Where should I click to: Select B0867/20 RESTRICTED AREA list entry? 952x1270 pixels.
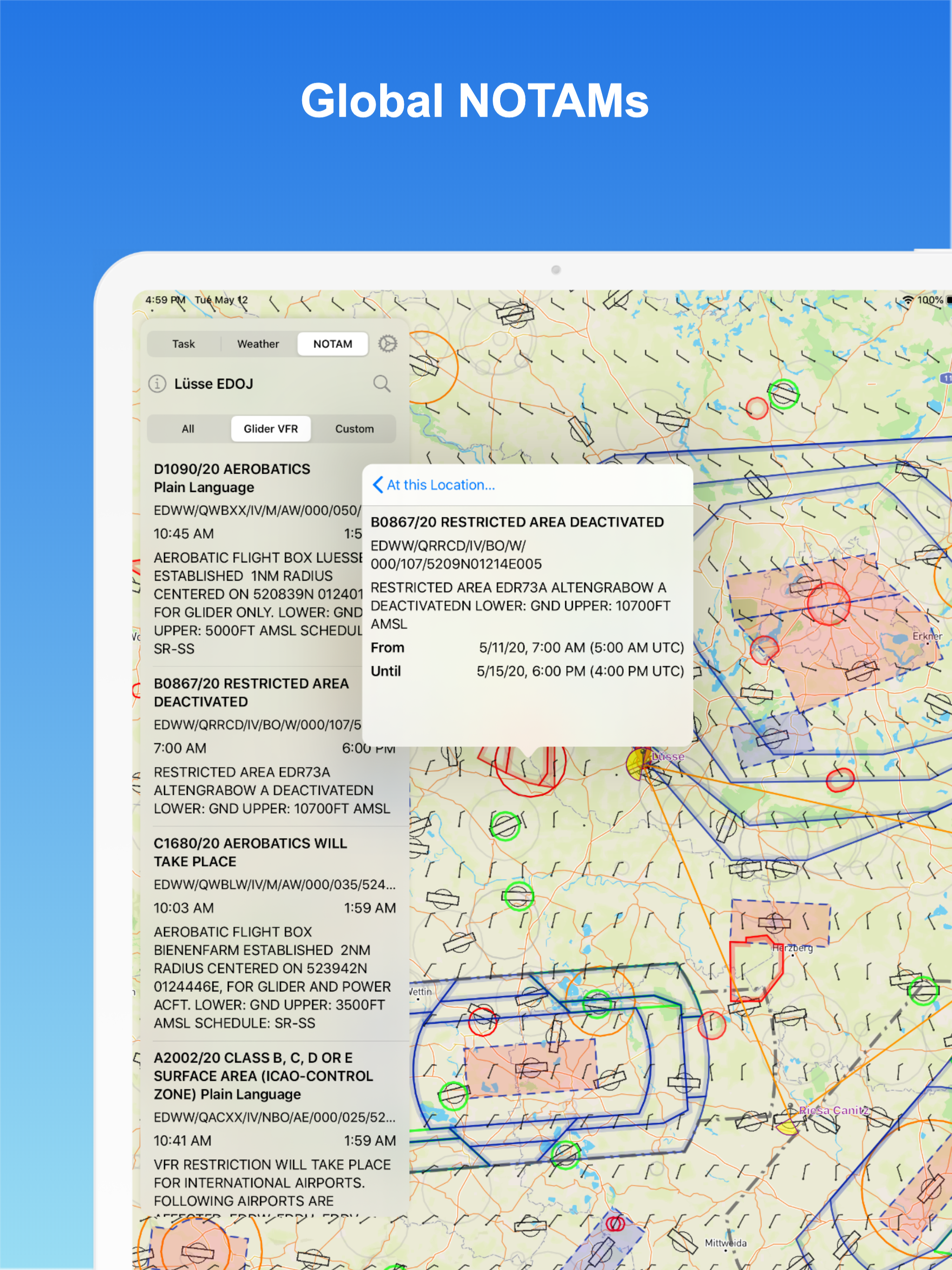(x=251, y=693)
